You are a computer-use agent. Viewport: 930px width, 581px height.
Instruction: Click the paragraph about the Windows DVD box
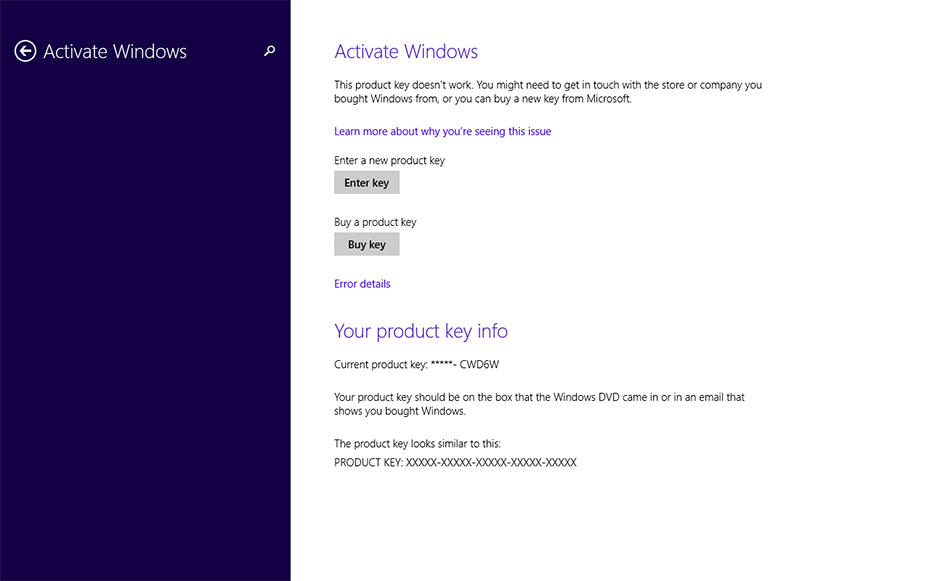click(539, 404)
